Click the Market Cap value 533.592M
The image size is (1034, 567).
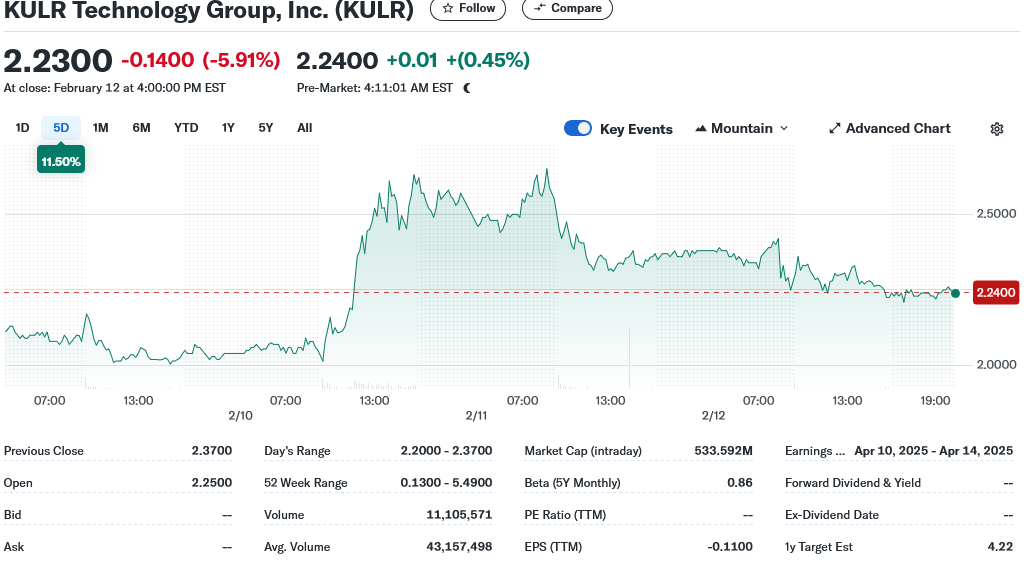[x=723, y=451]
